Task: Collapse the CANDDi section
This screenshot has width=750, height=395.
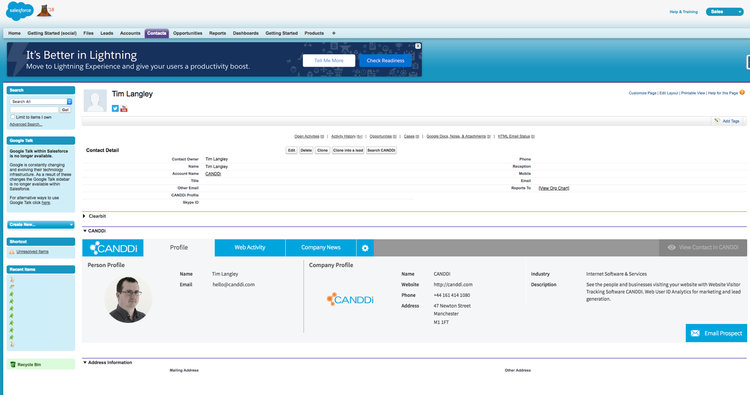Action: tap(85, 231)
